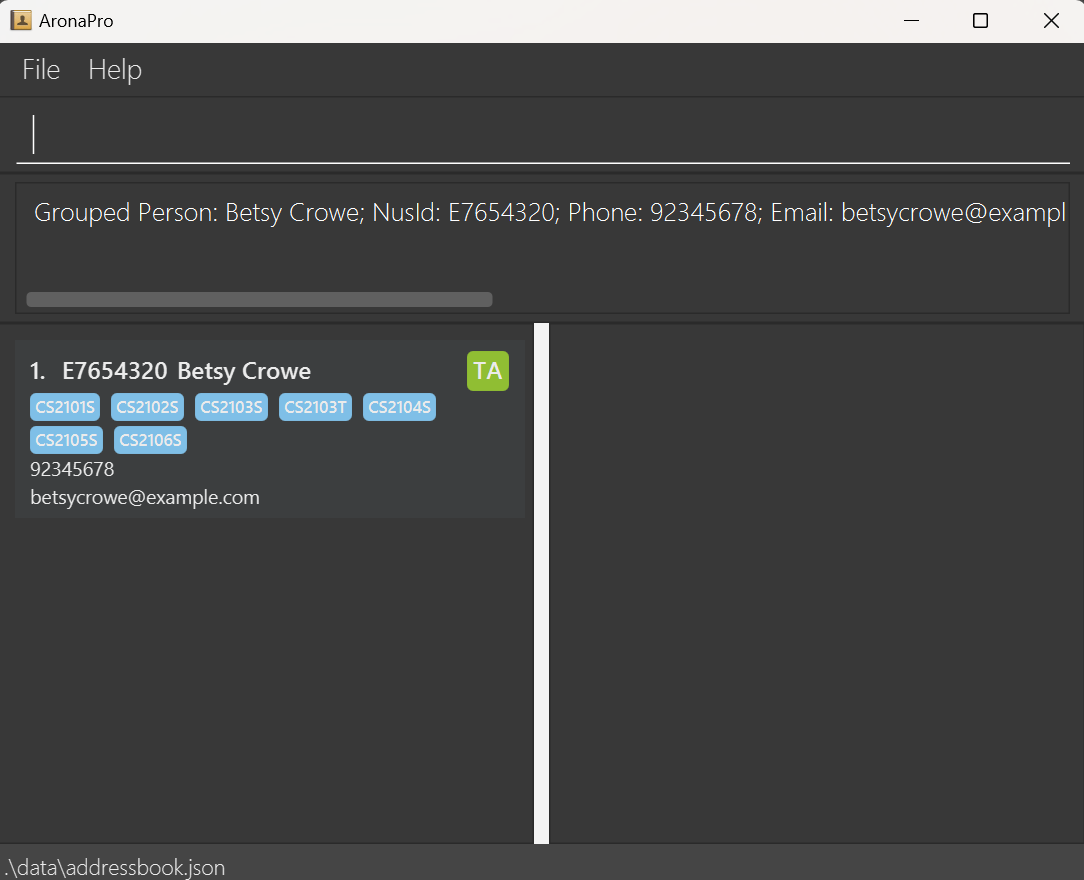Open the File menu
This screenshot has height=880, width=1084.
pyautogui.click(x=40, y=70)
